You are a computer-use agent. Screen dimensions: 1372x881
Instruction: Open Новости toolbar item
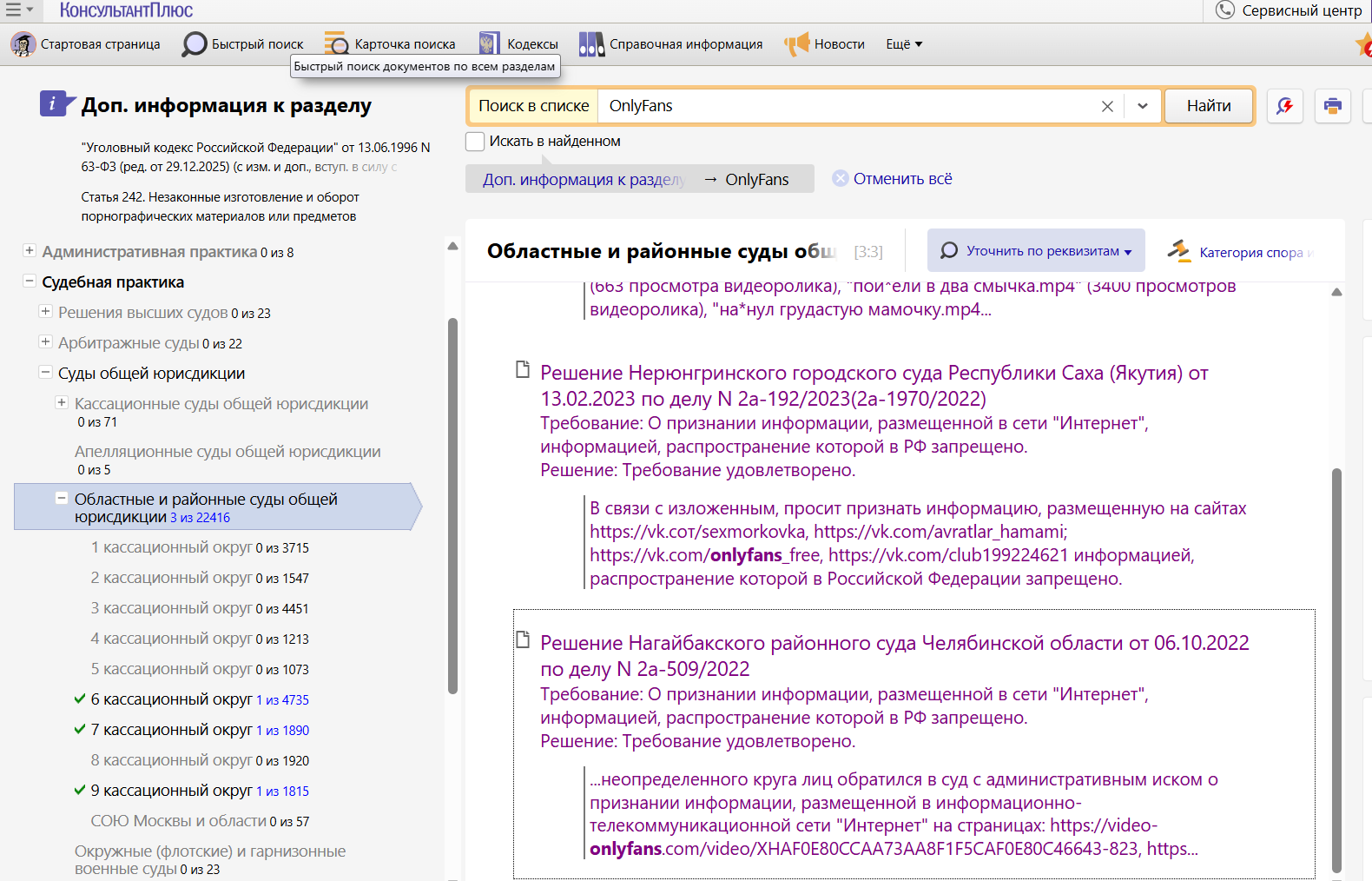point(825,44)
